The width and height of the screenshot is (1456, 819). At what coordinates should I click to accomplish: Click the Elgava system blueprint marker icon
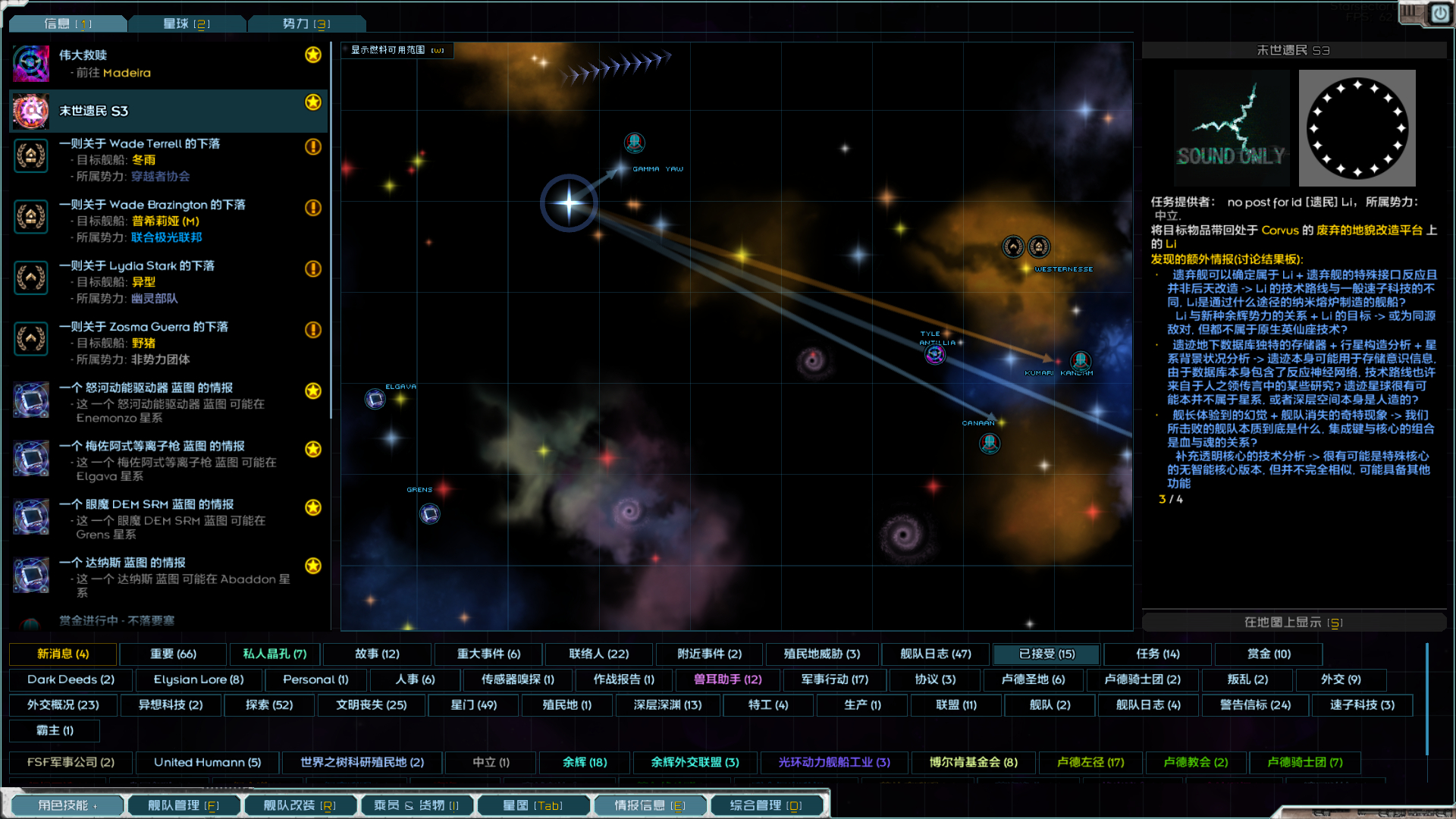[x=375, y=398]
